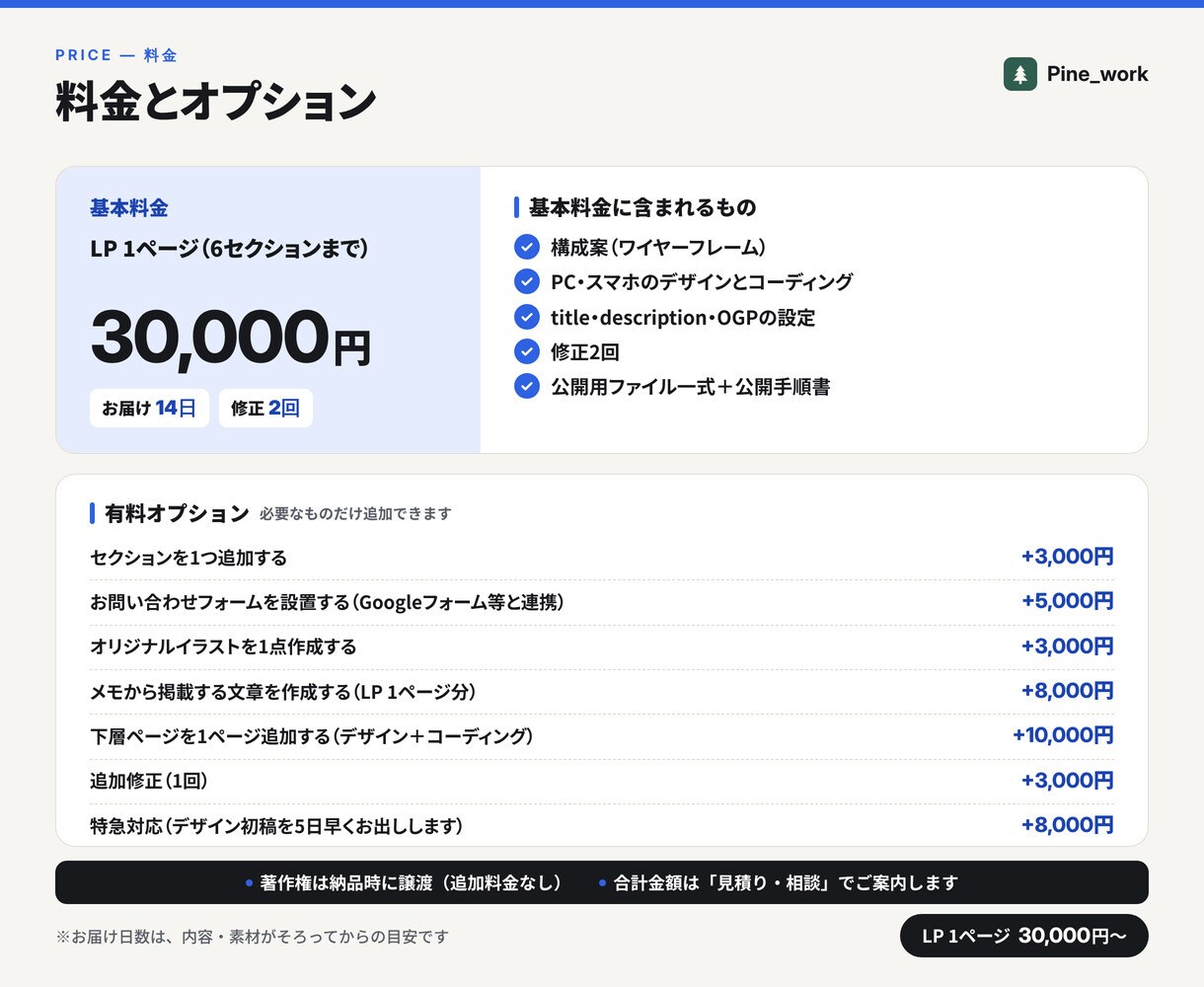Viewport: 1204px width, 987px height.
Task: Click the checkmark beside title・description・OGPの設定
Action: click(x=527, y=317)
